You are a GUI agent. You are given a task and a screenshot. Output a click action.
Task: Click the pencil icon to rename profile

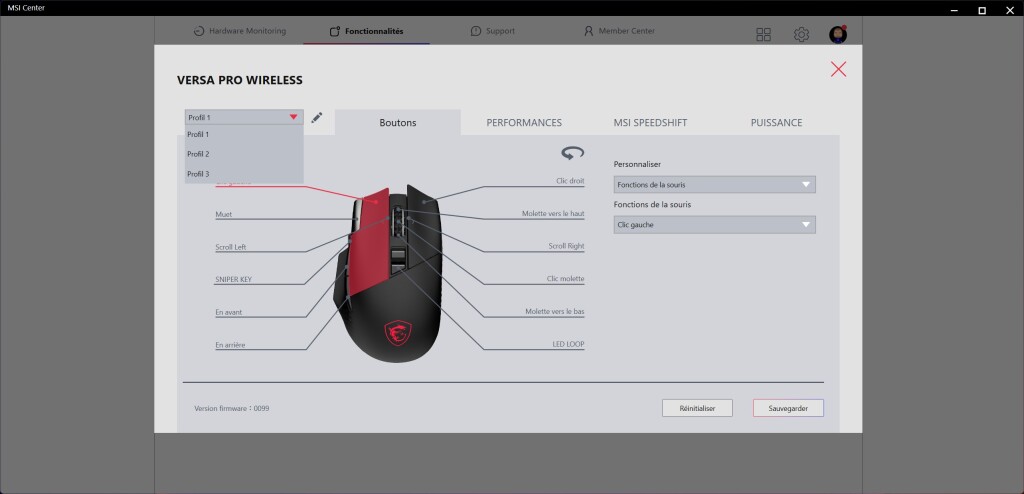(x=317, y=118)
